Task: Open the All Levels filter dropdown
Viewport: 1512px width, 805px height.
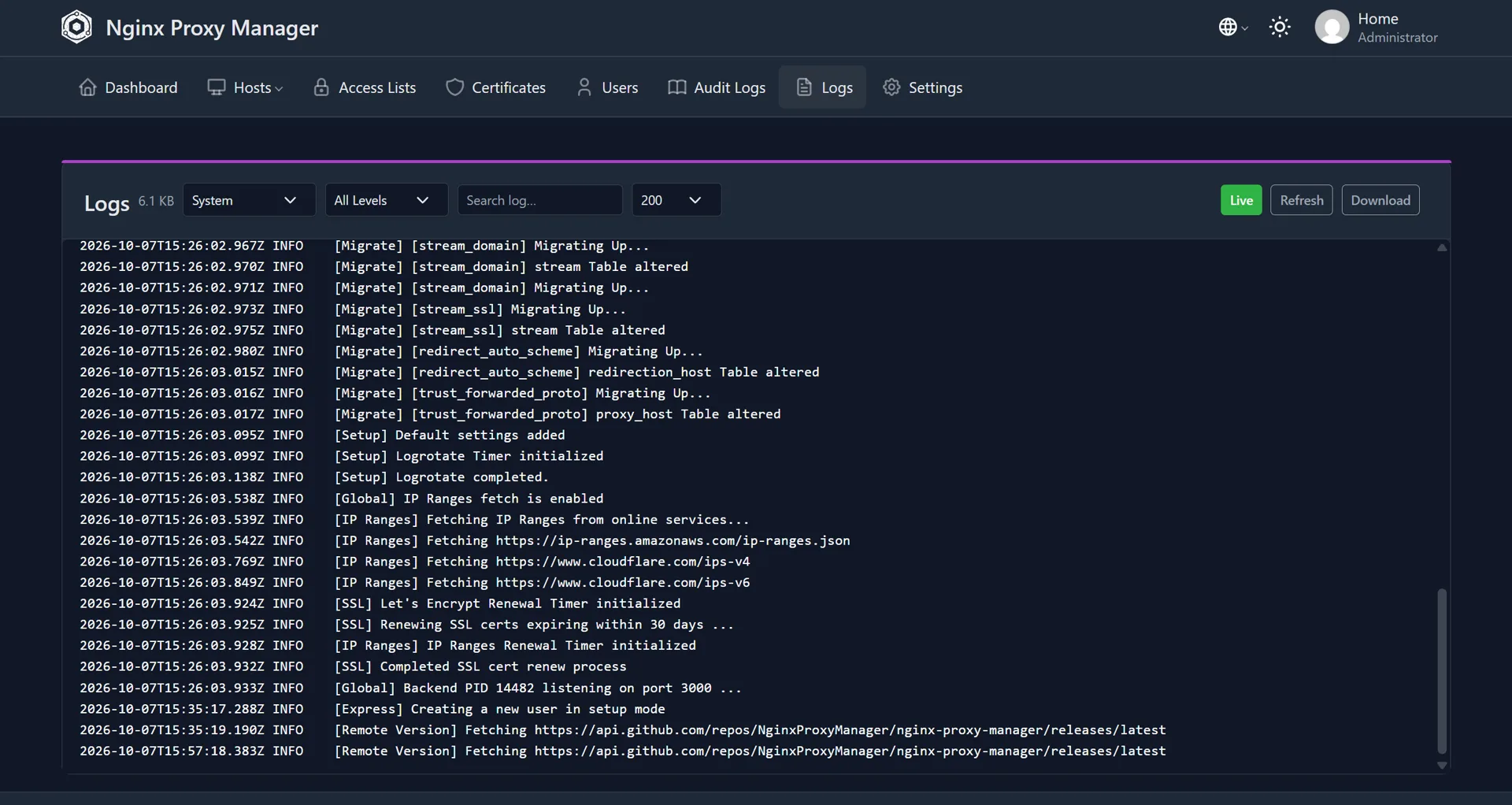Action: point(387,200)
